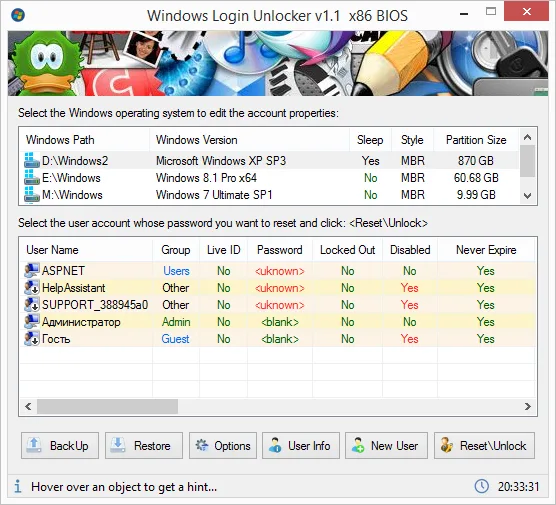This screenshot has height=505, width=556.
Task: Select the D:\Windows2 XP installation row
Action: point(269,161)
